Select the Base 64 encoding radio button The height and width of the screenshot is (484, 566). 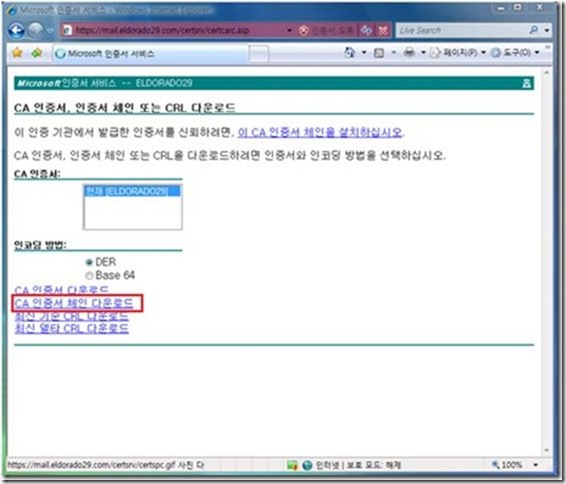coord(89,276)
